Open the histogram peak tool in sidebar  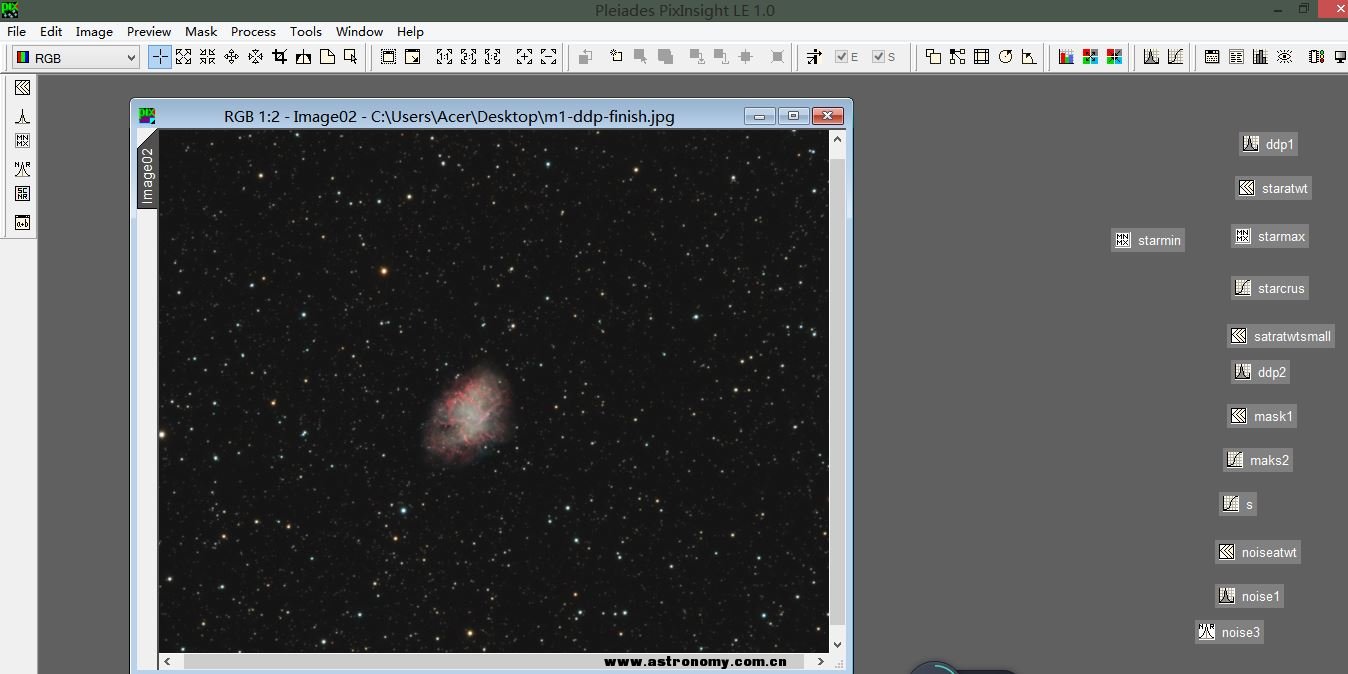[22, 115]
